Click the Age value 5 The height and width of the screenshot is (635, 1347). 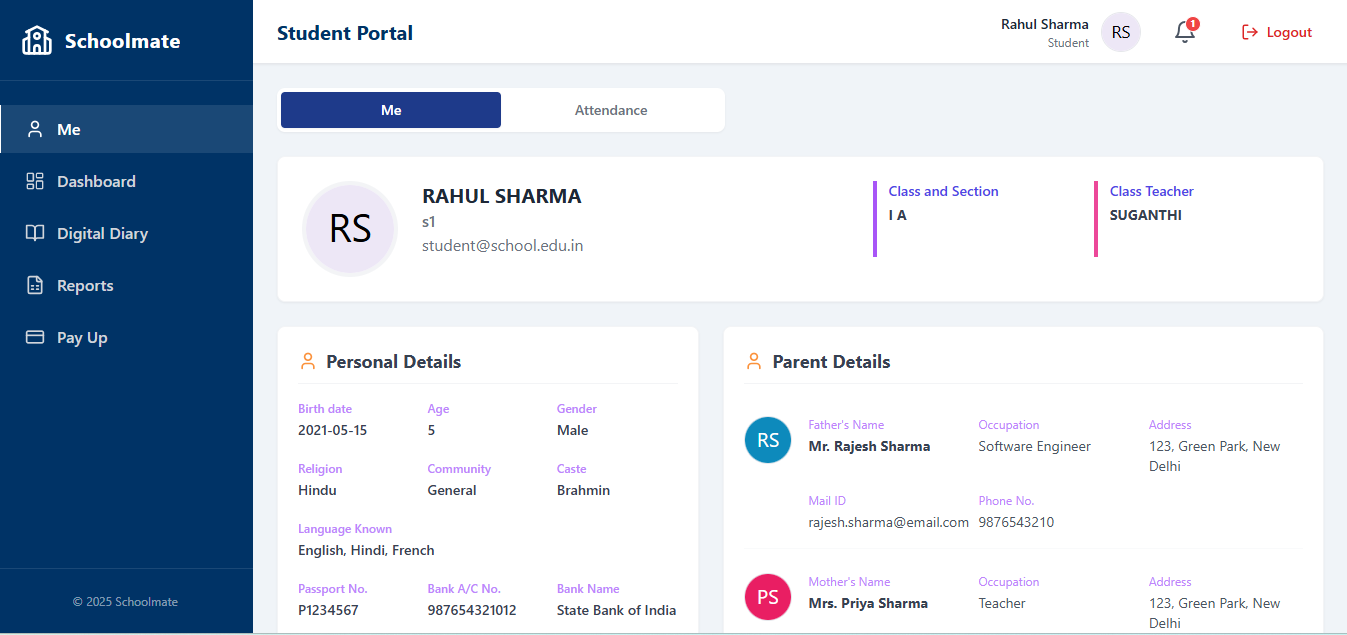(x=432, y=430)
